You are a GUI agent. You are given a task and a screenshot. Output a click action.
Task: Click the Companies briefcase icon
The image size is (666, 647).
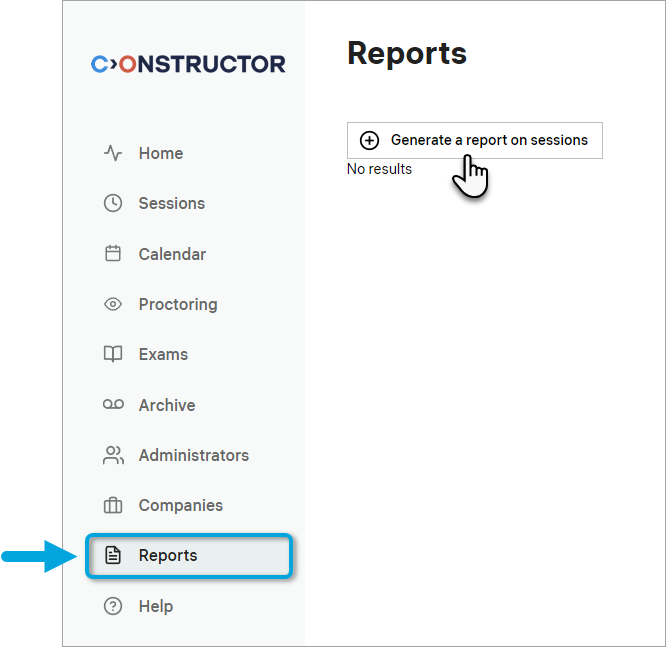tap(113, 505)
